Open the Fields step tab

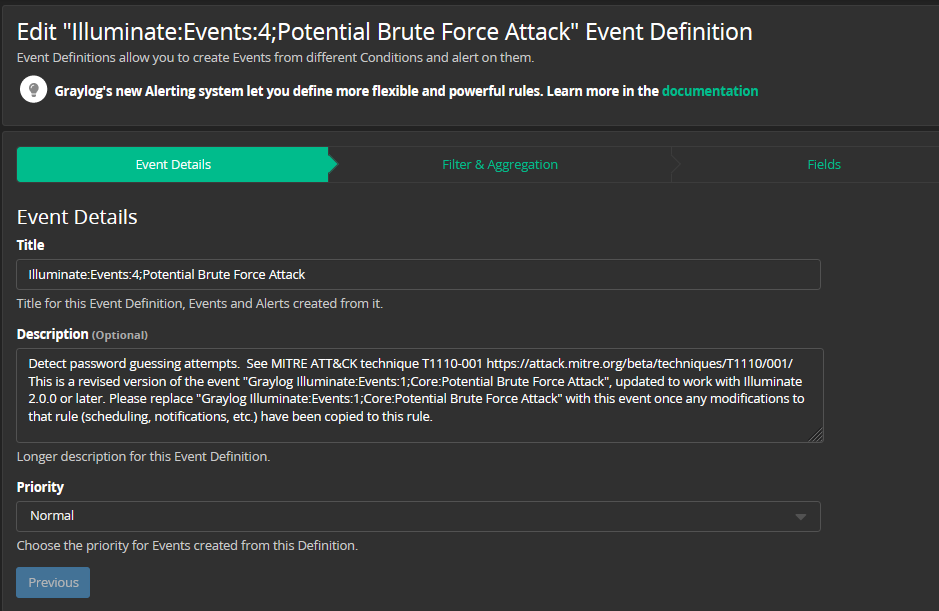(x=823, y=165)
